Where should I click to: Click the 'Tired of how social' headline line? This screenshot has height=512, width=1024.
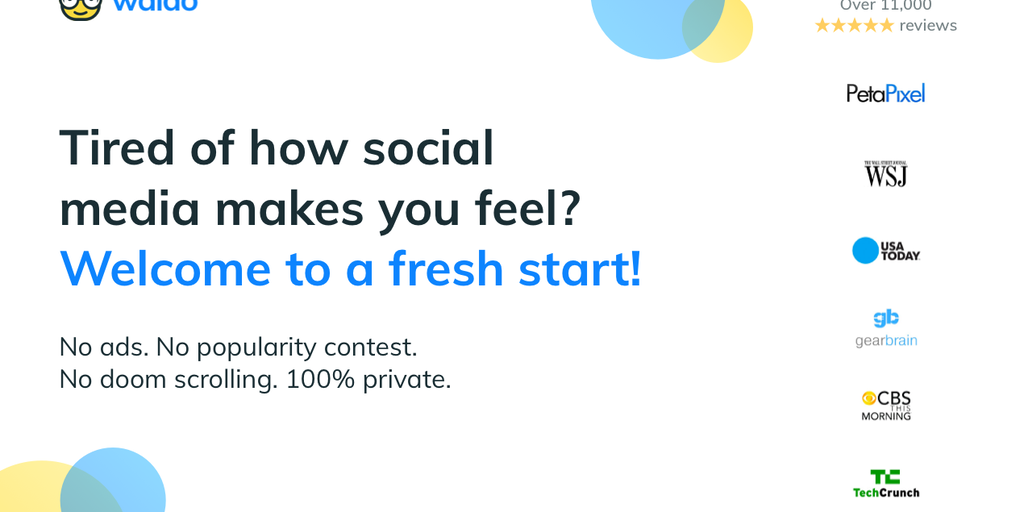point(277,148)
